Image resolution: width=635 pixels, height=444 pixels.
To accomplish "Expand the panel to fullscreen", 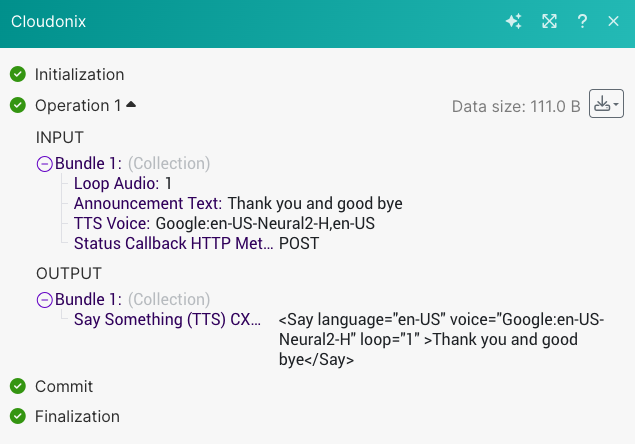I will [x=549, y=21].
